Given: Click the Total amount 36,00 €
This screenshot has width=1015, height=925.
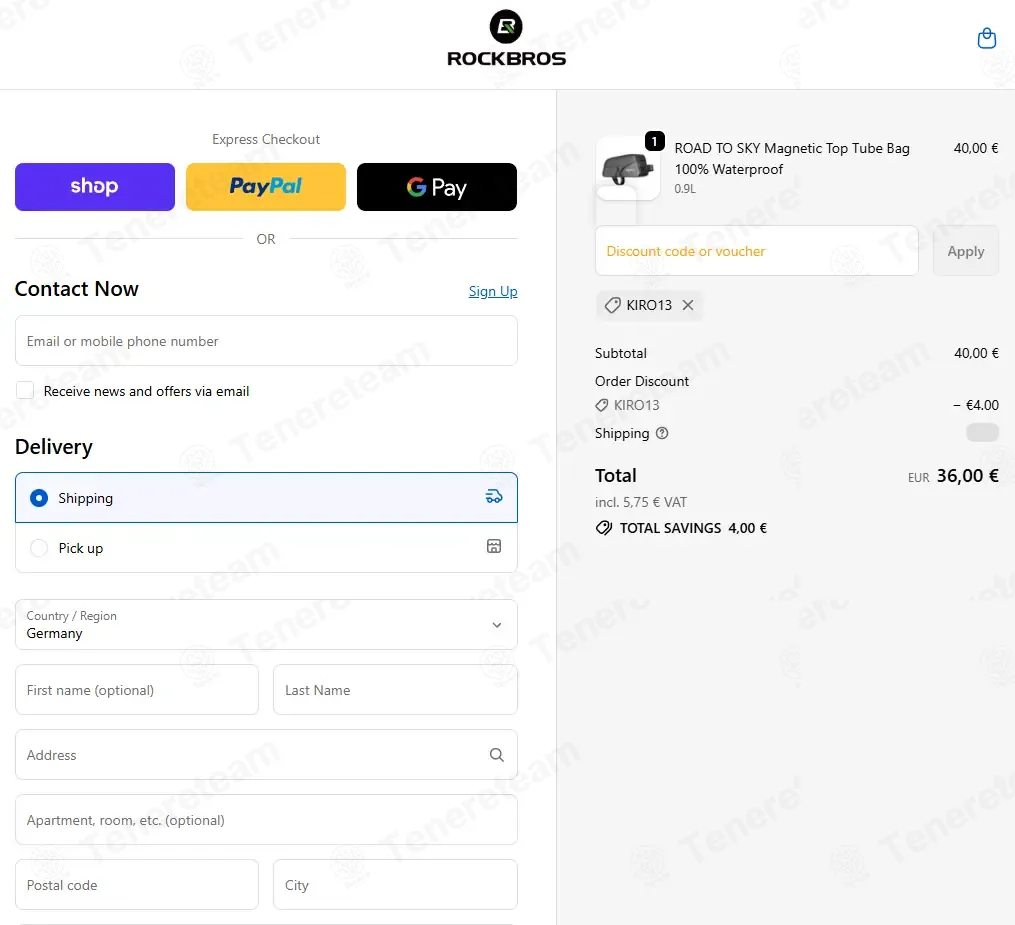Looking at the screenshot, I should click(967, 476).
